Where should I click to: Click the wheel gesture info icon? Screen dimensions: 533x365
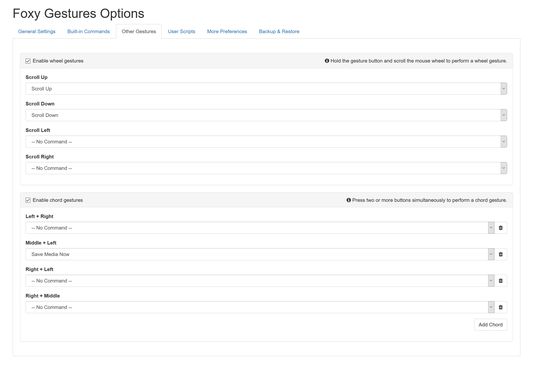pos(327,61)
